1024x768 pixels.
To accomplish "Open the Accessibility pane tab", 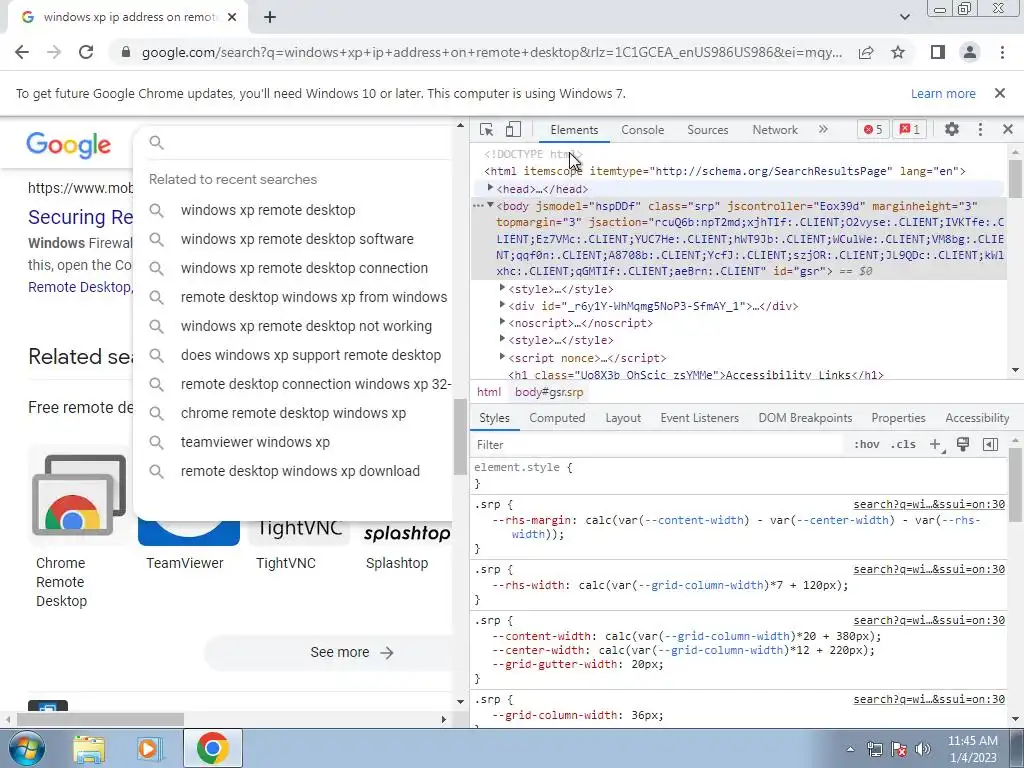I will (x=977, y=418).
